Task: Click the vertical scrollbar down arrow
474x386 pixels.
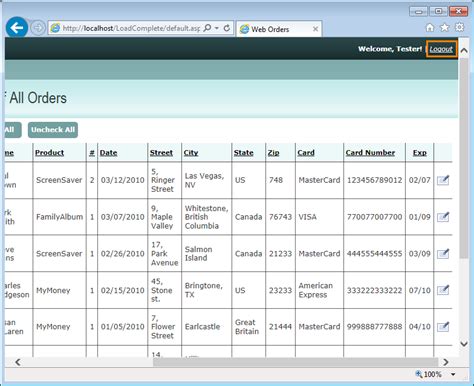Action: 464,344
